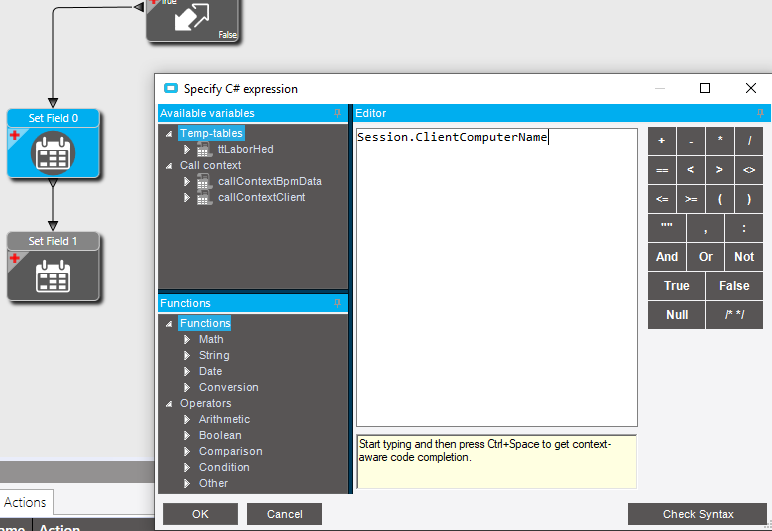772x531 pixels.
Task: Insert the Not operator
Action: tap(744, 257)
